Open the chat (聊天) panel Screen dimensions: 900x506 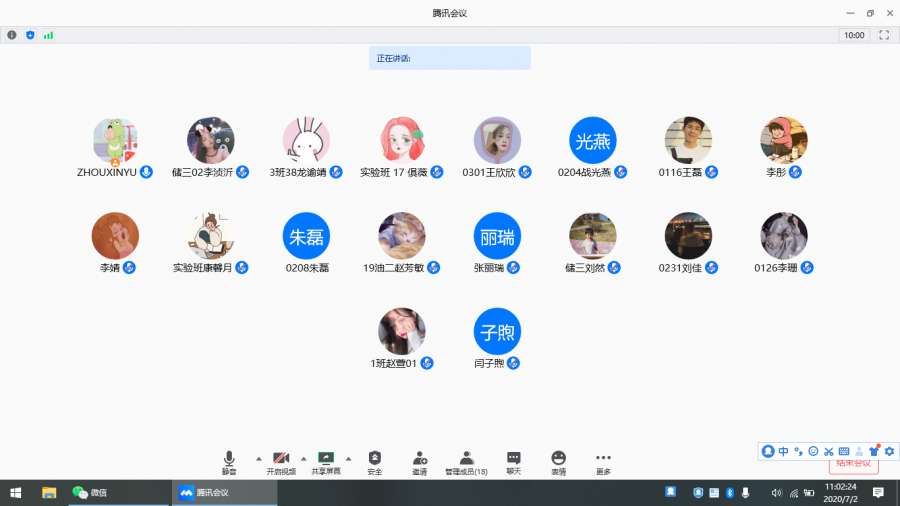tap(513, 461)
